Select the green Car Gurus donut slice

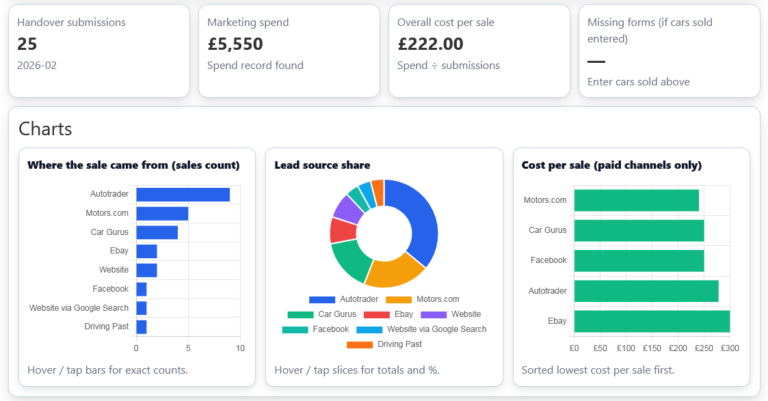coord(349,262)
